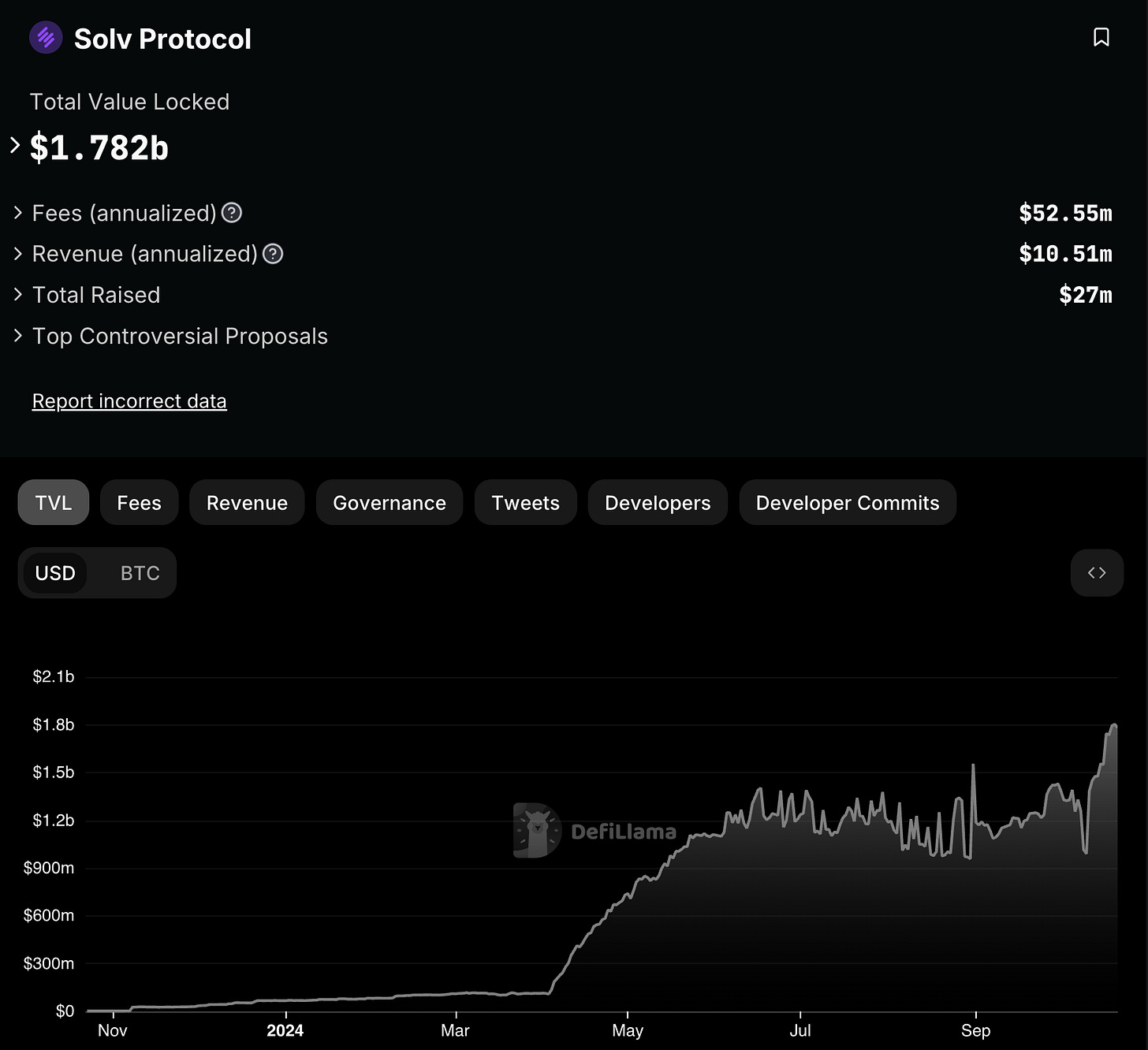Open the Report incorrect data link
The image size is (1148, 1050).
click(x=129, y=401)
